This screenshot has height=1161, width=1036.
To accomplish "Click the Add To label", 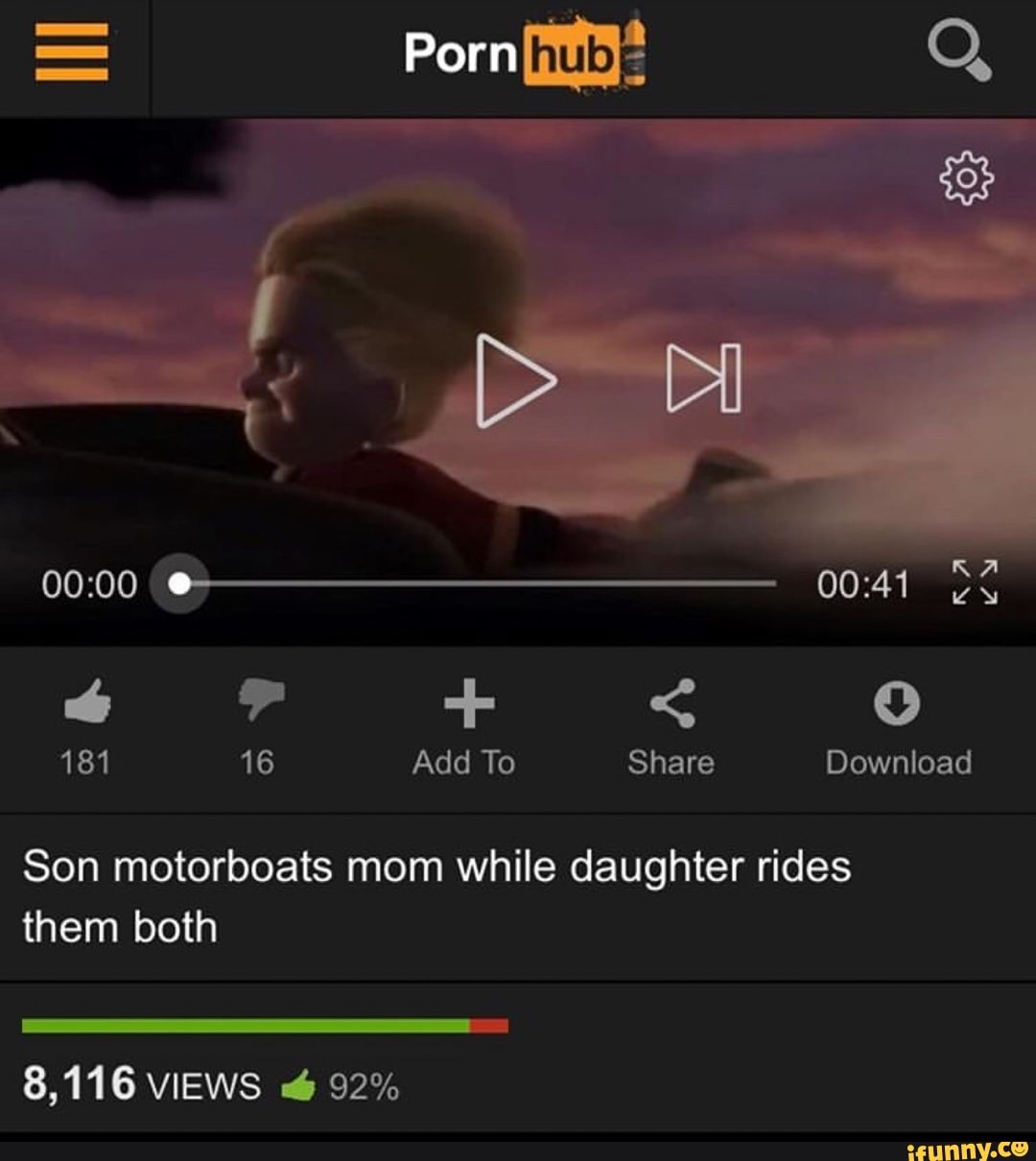I will click(x=463, y=763).
